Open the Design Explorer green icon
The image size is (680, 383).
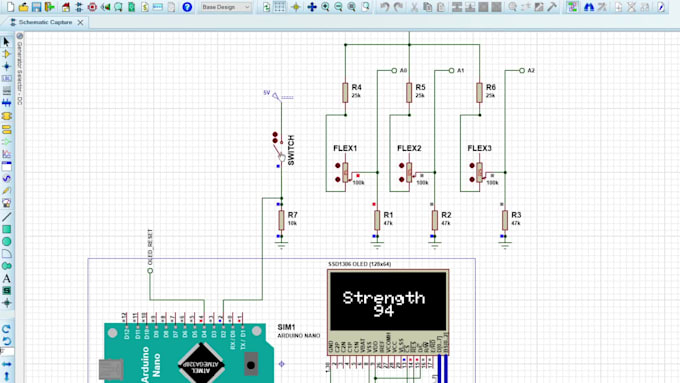(131, 7)
